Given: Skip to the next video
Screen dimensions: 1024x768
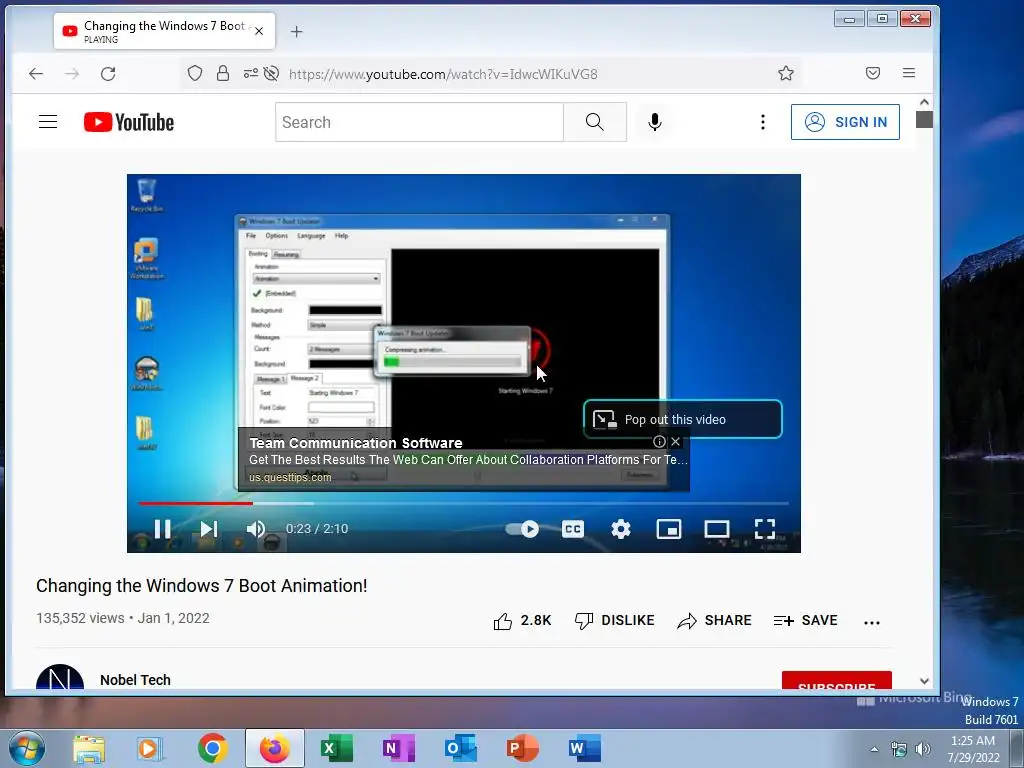Looking at the screenshot, I should tap(208, 529).
